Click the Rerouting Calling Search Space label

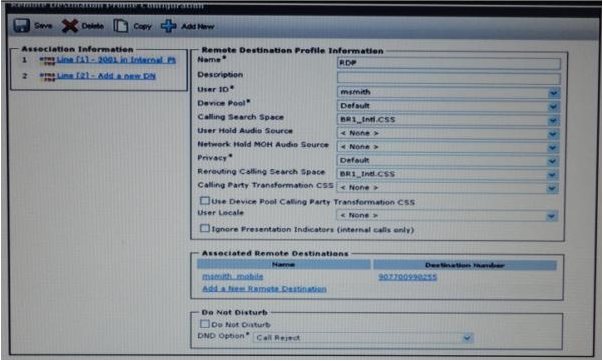tap(261, 171)
